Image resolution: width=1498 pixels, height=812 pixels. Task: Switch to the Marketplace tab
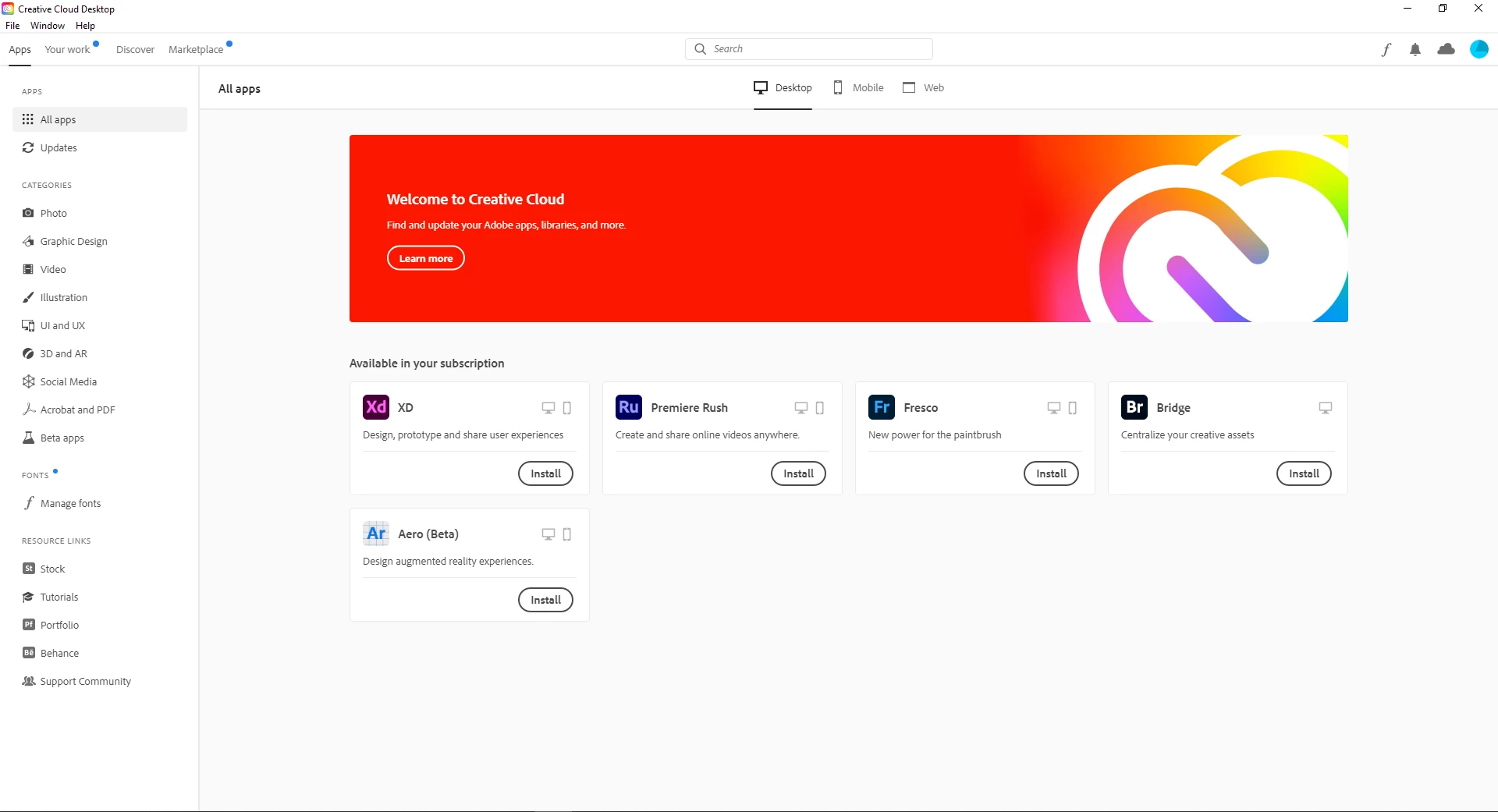196,49
